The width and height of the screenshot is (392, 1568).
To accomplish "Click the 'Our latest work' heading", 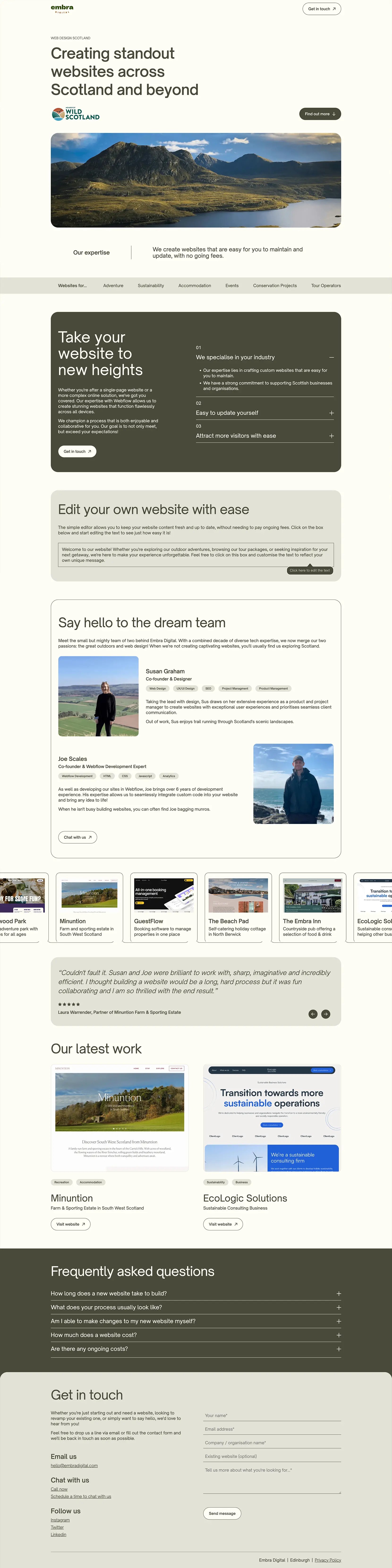I will tap(96, 1049).
